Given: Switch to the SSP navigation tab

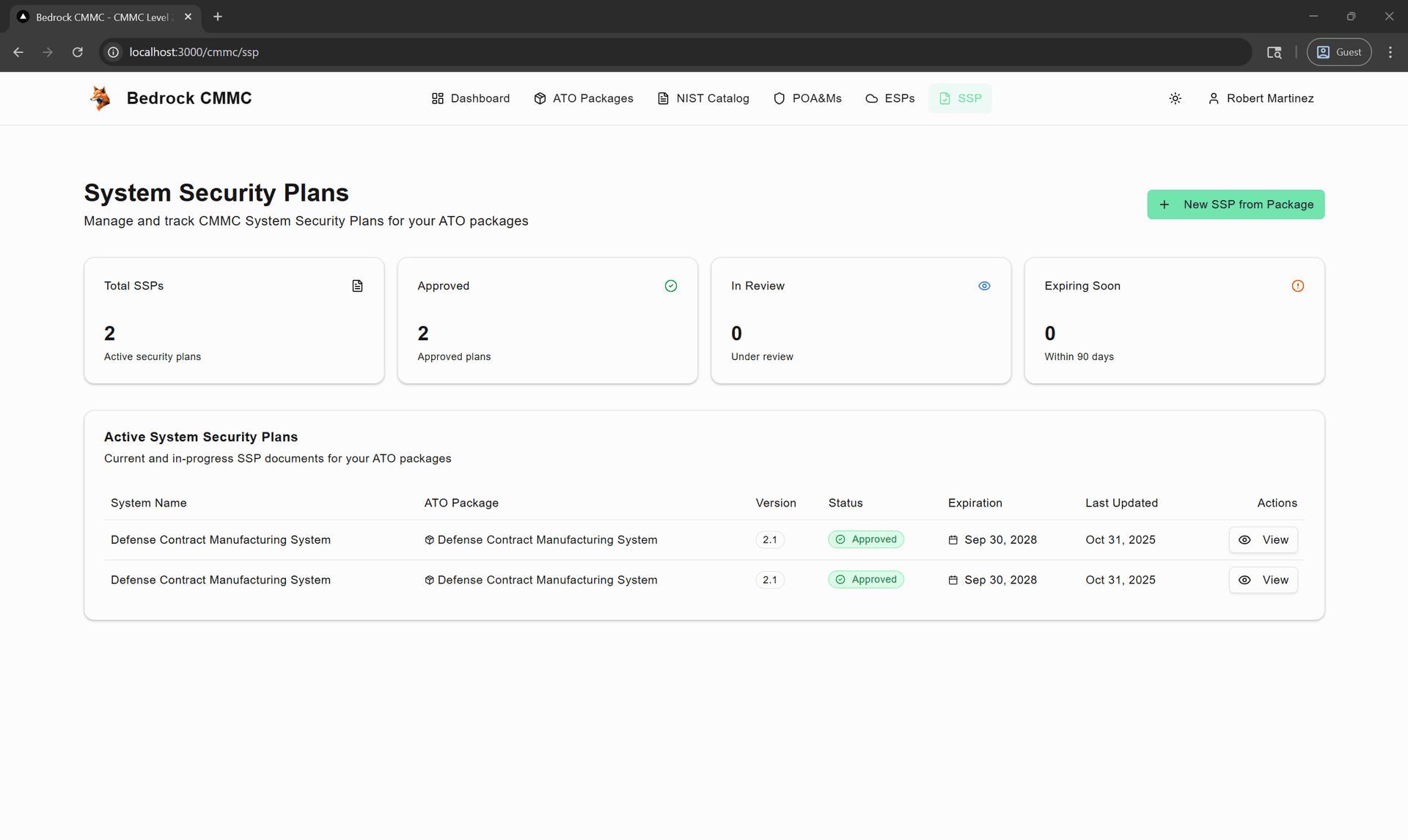Looking at the screenshot, I should [x=961, y=98].
